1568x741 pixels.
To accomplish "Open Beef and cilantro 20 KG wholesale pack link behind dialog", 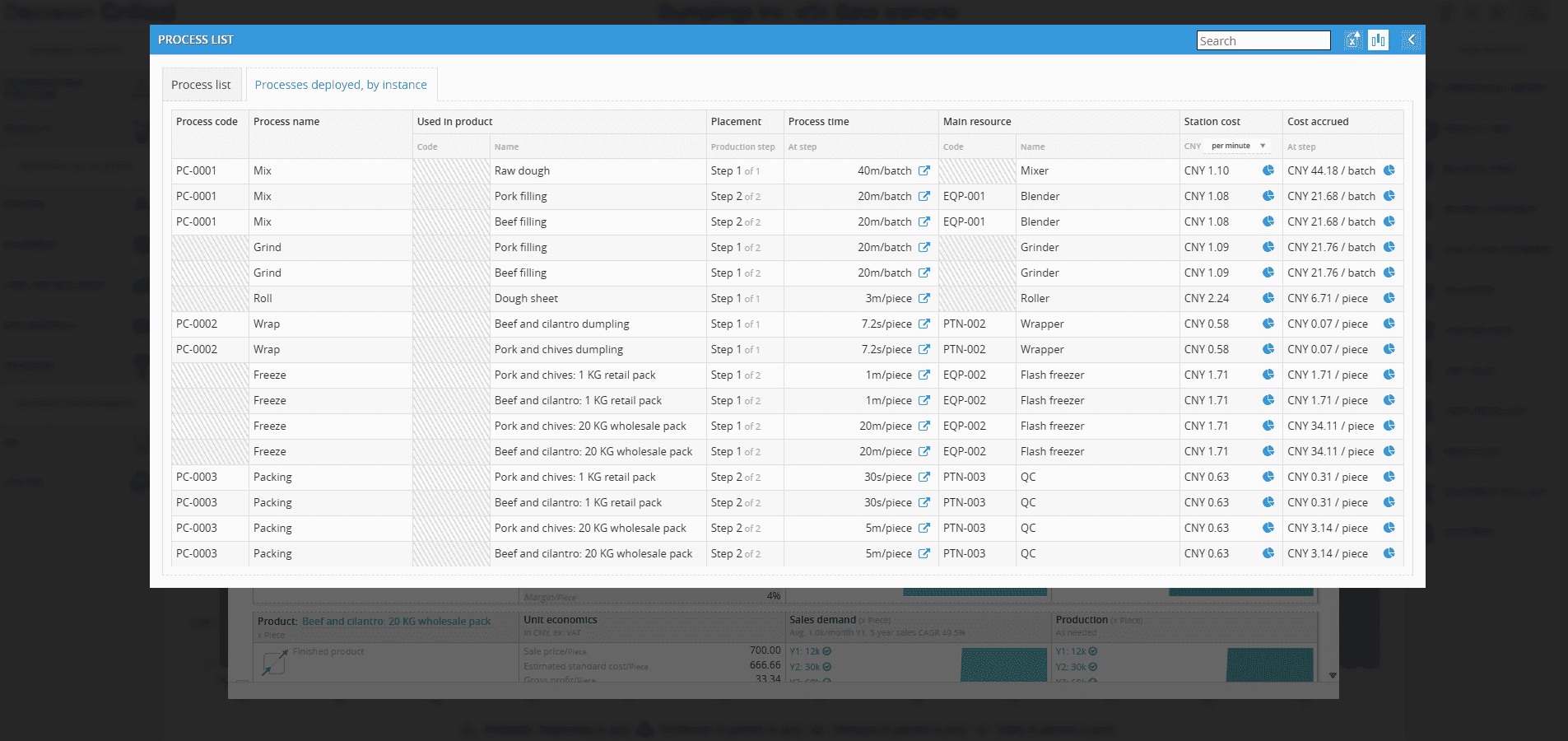I will pyautogui.click(x=396, y=622).
